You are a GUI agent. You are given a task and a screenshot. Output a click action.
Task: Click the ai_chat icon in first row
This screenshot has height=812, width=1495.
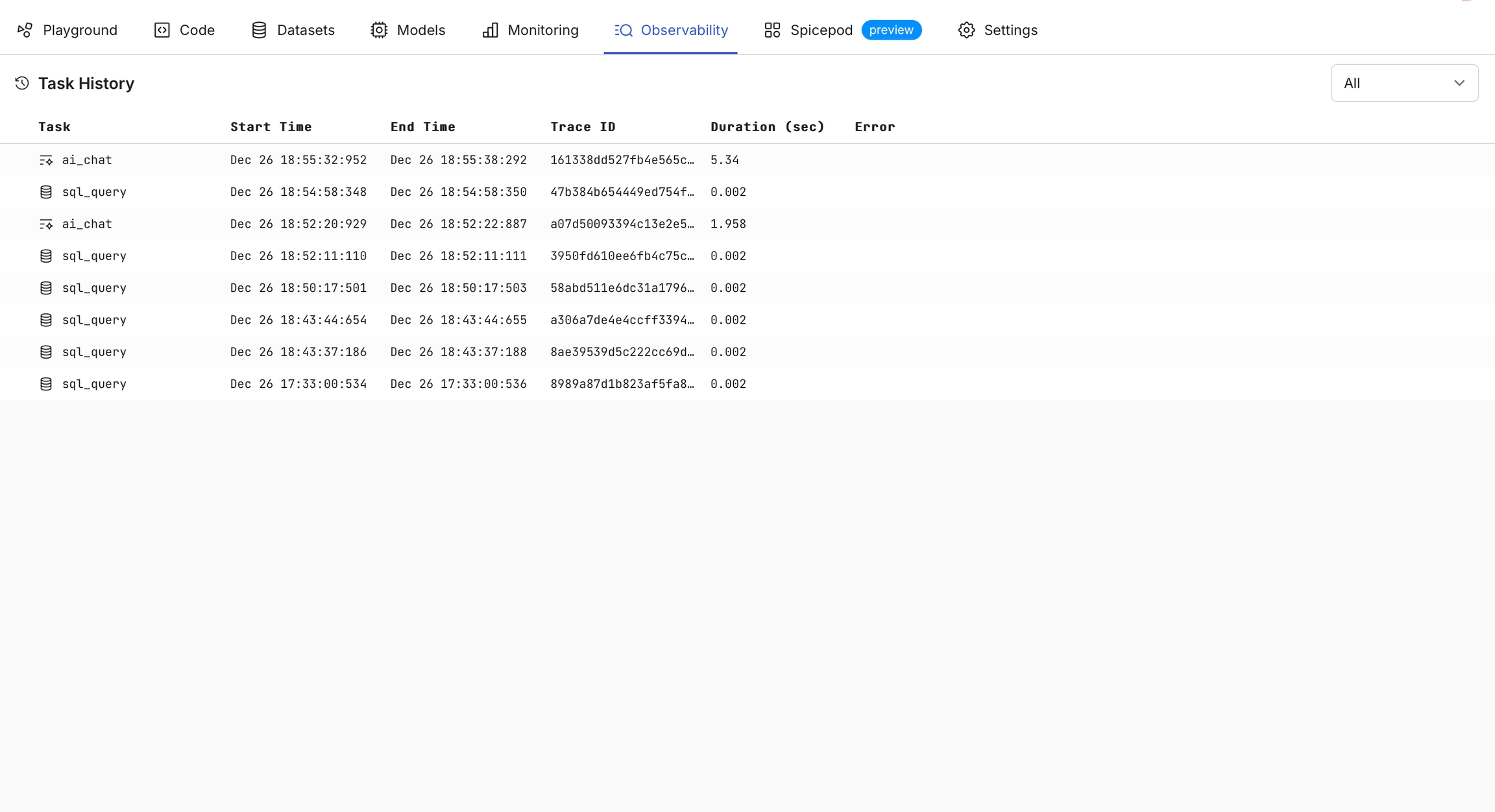pyautogui.click(x=46, y=160)
